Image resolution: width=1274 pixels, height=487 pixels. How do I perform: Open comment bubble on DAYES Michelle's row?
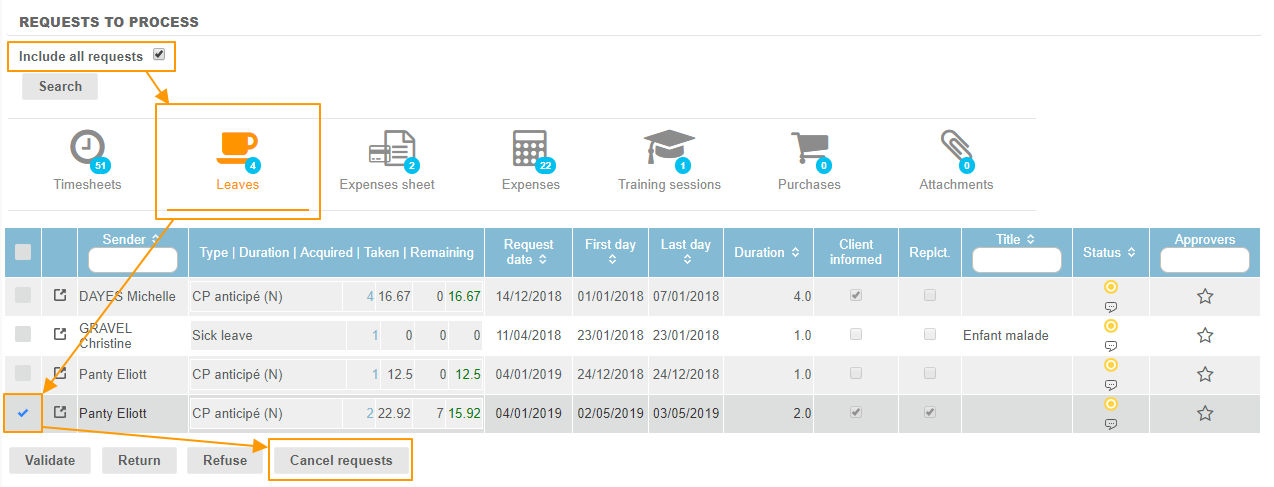1110,307
